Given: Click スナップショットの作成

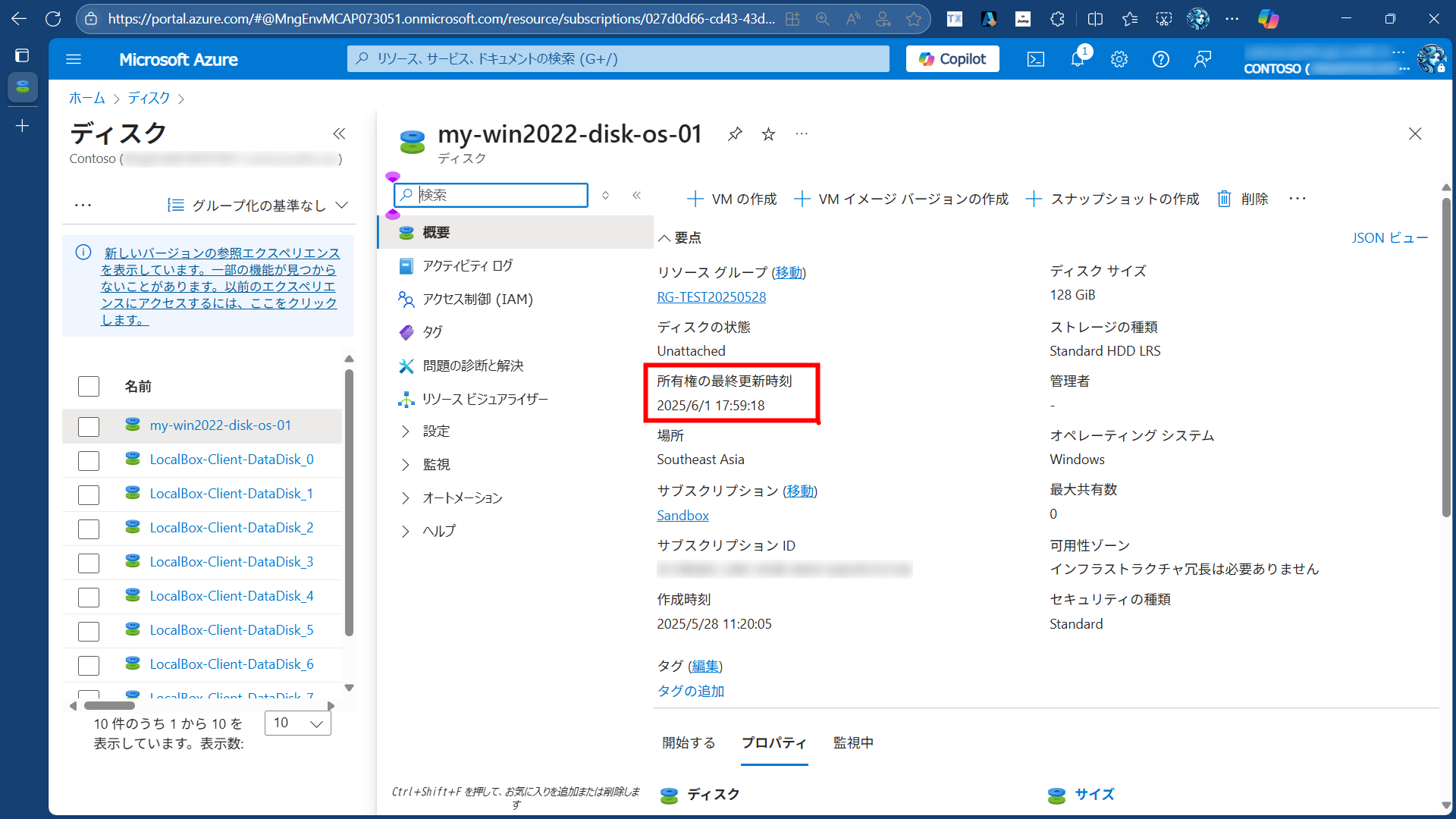Looking at the screenshot, I should [1112, 199].
